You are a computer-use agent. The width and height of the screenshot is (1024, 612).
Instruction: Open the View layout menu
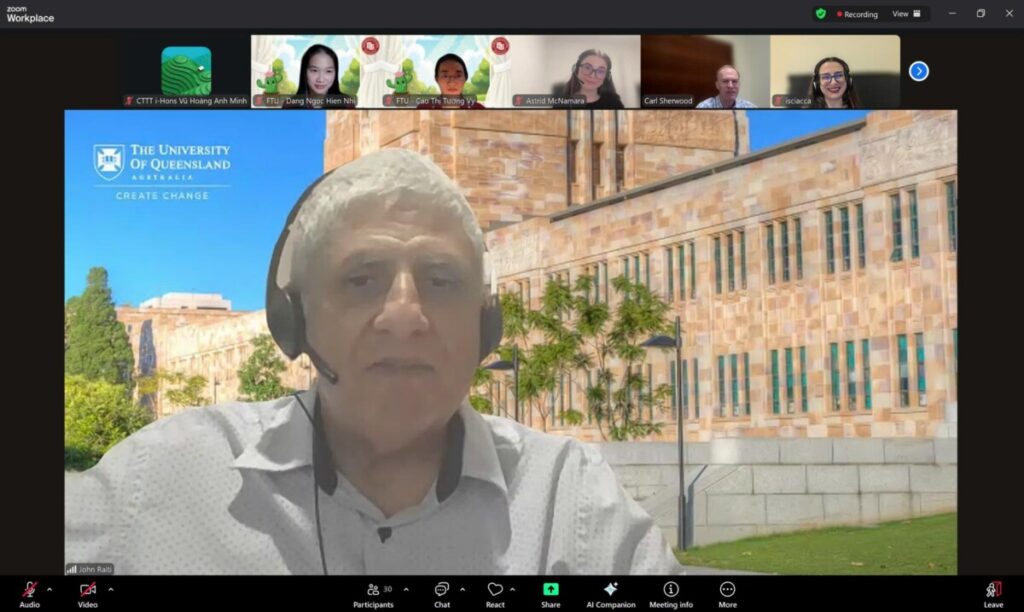pyautogui.click(x=905, y=14)
